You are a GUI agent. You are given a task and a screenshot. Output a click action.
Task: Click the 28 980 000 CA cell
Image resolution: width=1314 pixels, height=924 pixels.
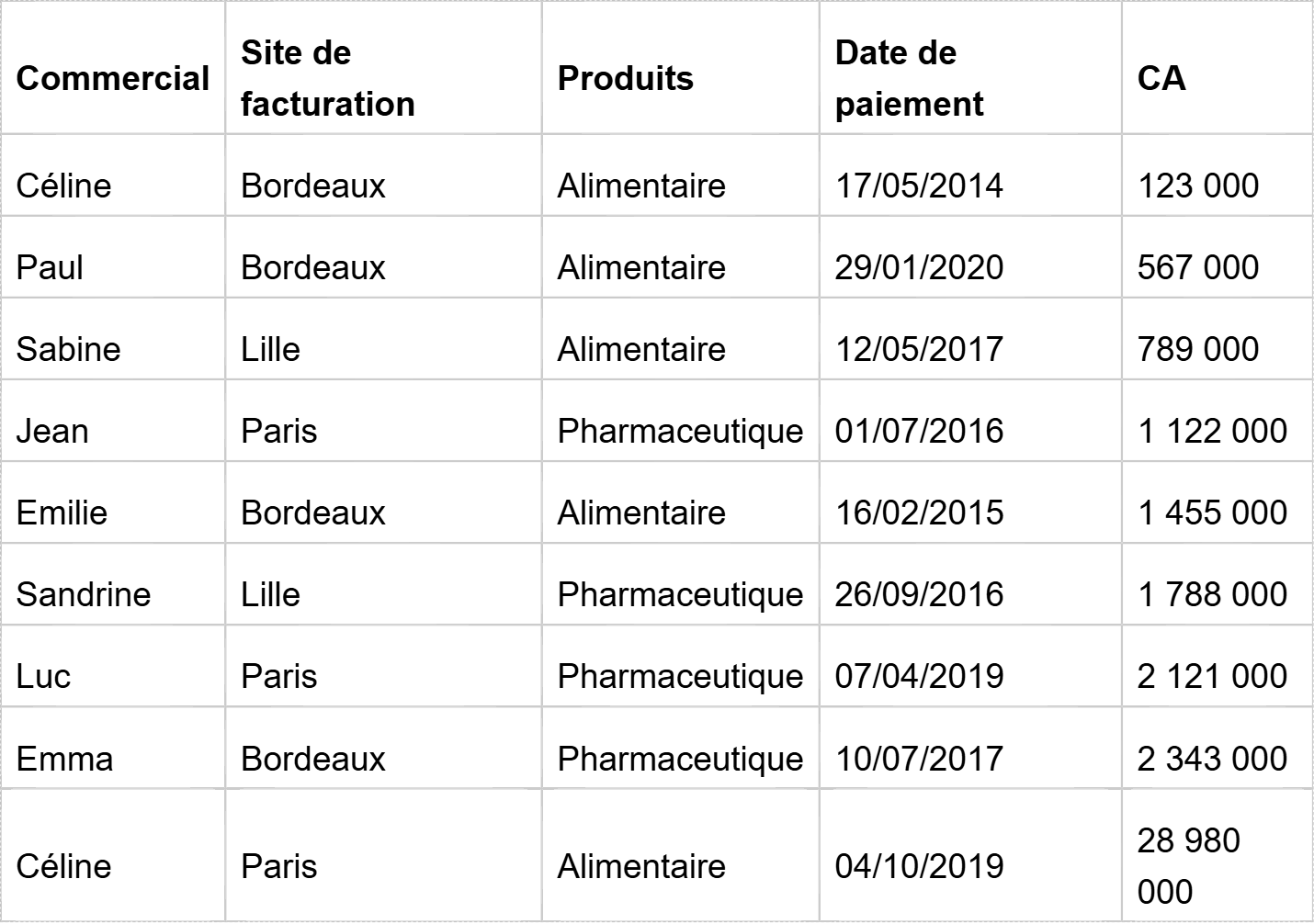[1188, 865]
